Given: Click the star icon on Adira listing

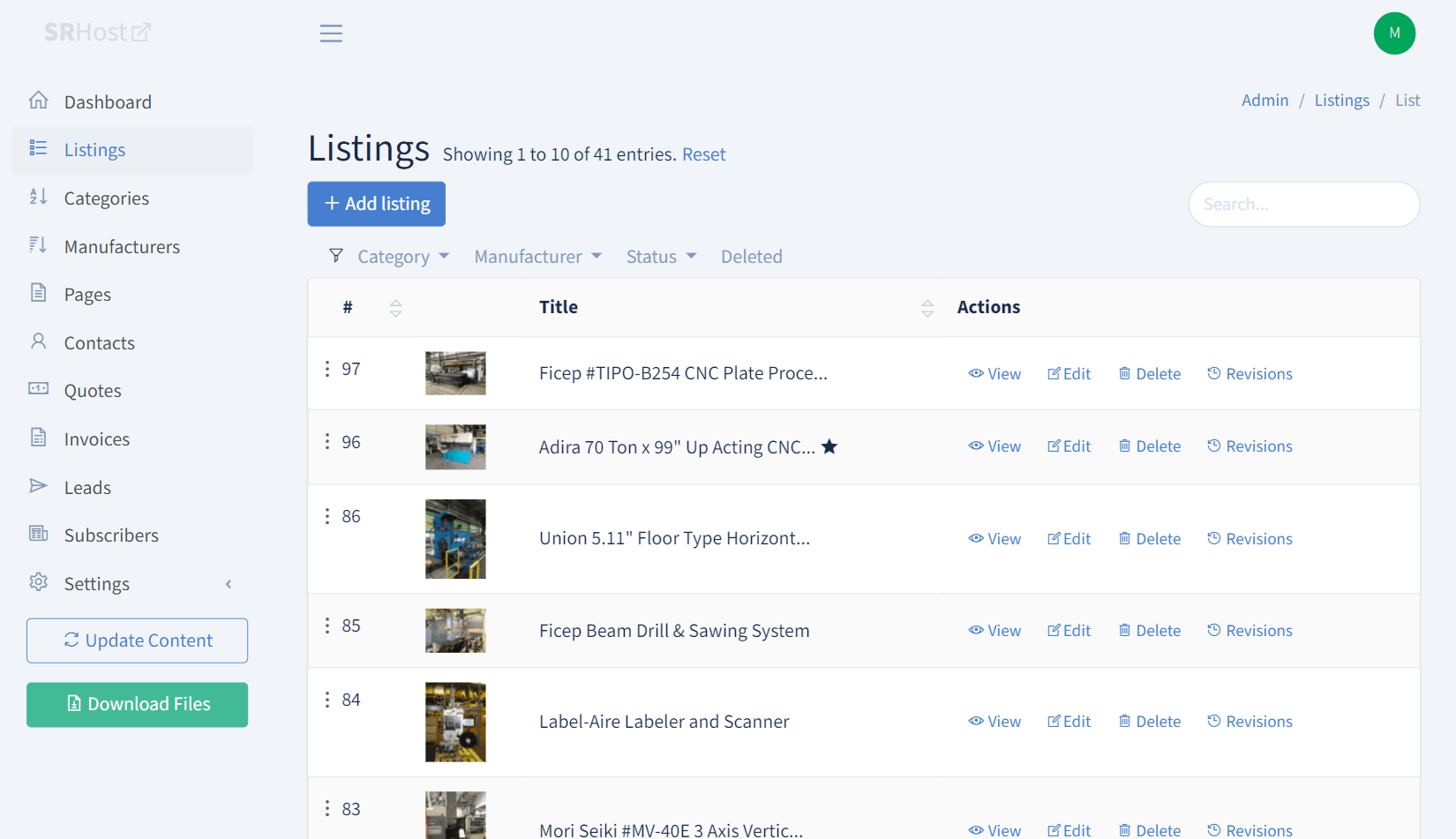Looking at the screenshot, I should pyautogui.click(x=829, y=446).
